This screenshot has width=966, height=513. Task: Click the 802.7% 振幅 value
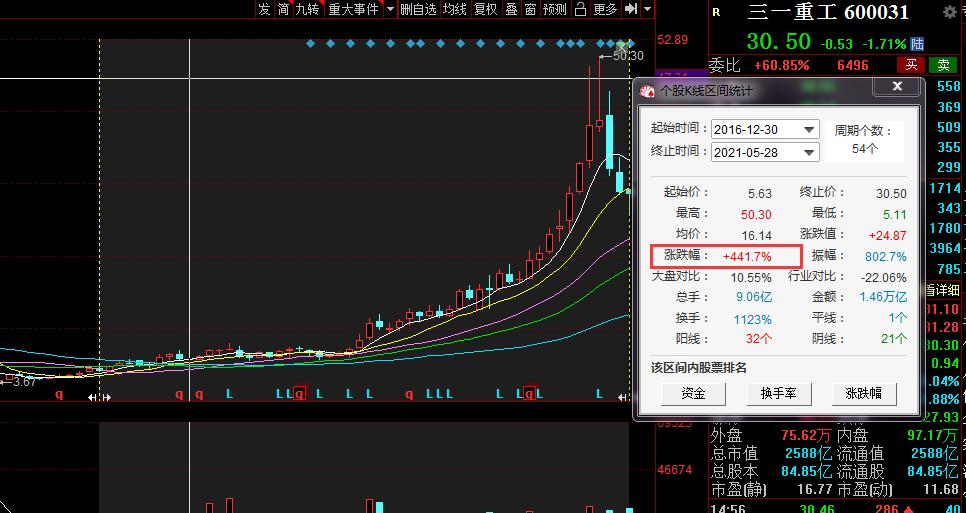(x=885, y=256)
